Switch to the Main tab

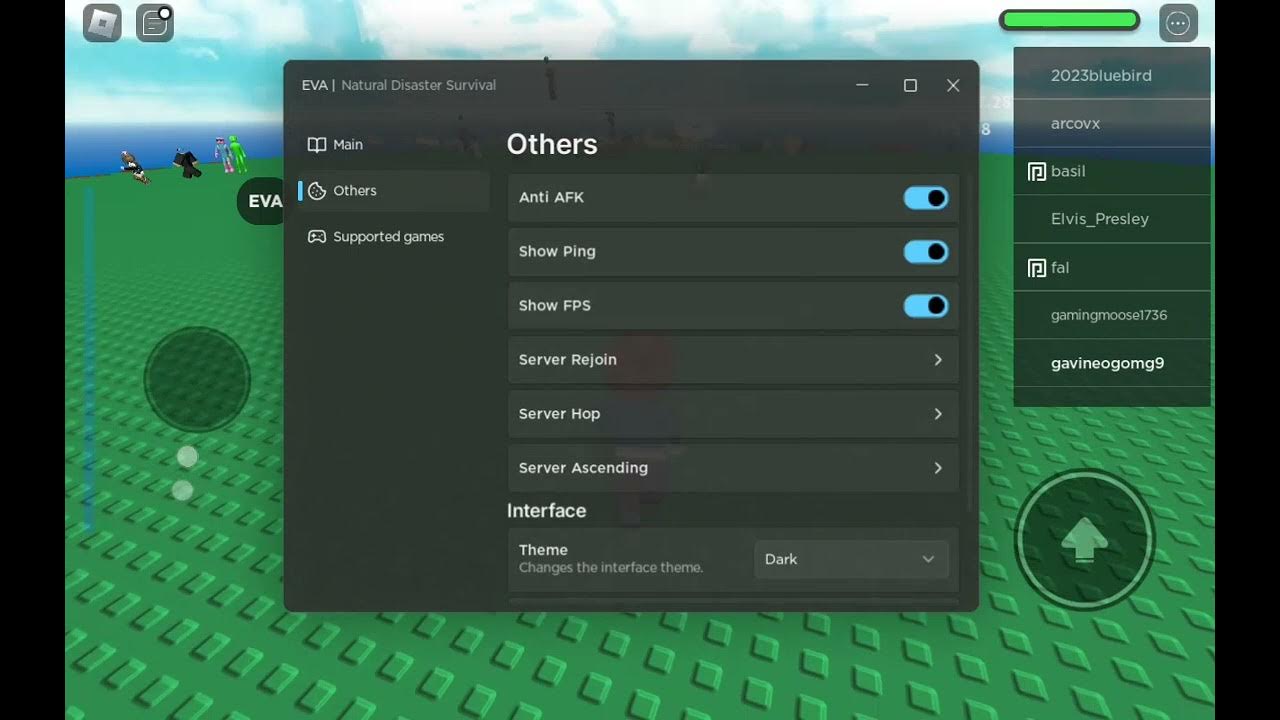[394, 145]
